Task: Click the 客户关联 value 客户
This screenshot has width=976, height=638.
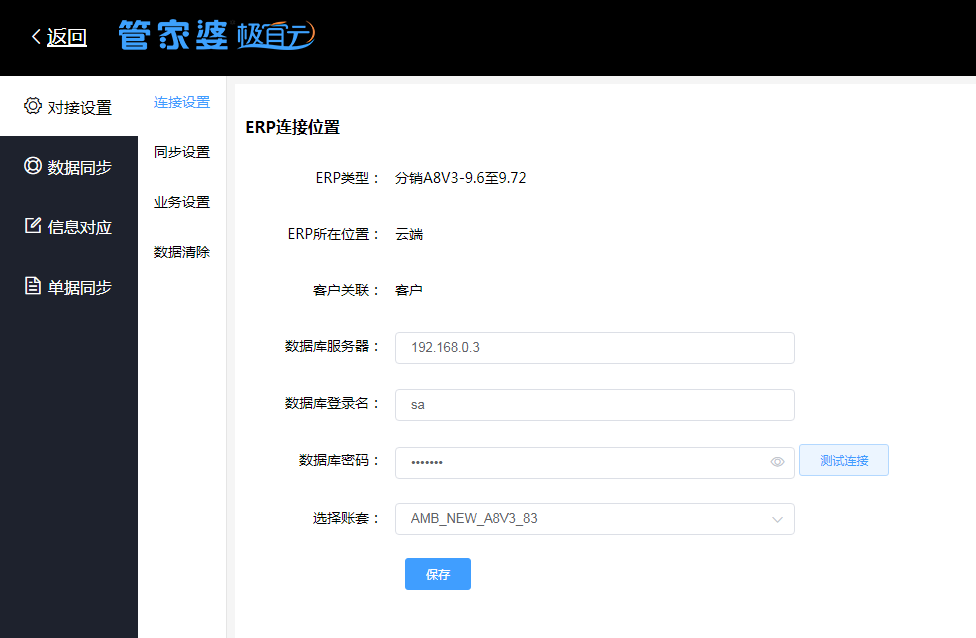Action: (409, 290)
